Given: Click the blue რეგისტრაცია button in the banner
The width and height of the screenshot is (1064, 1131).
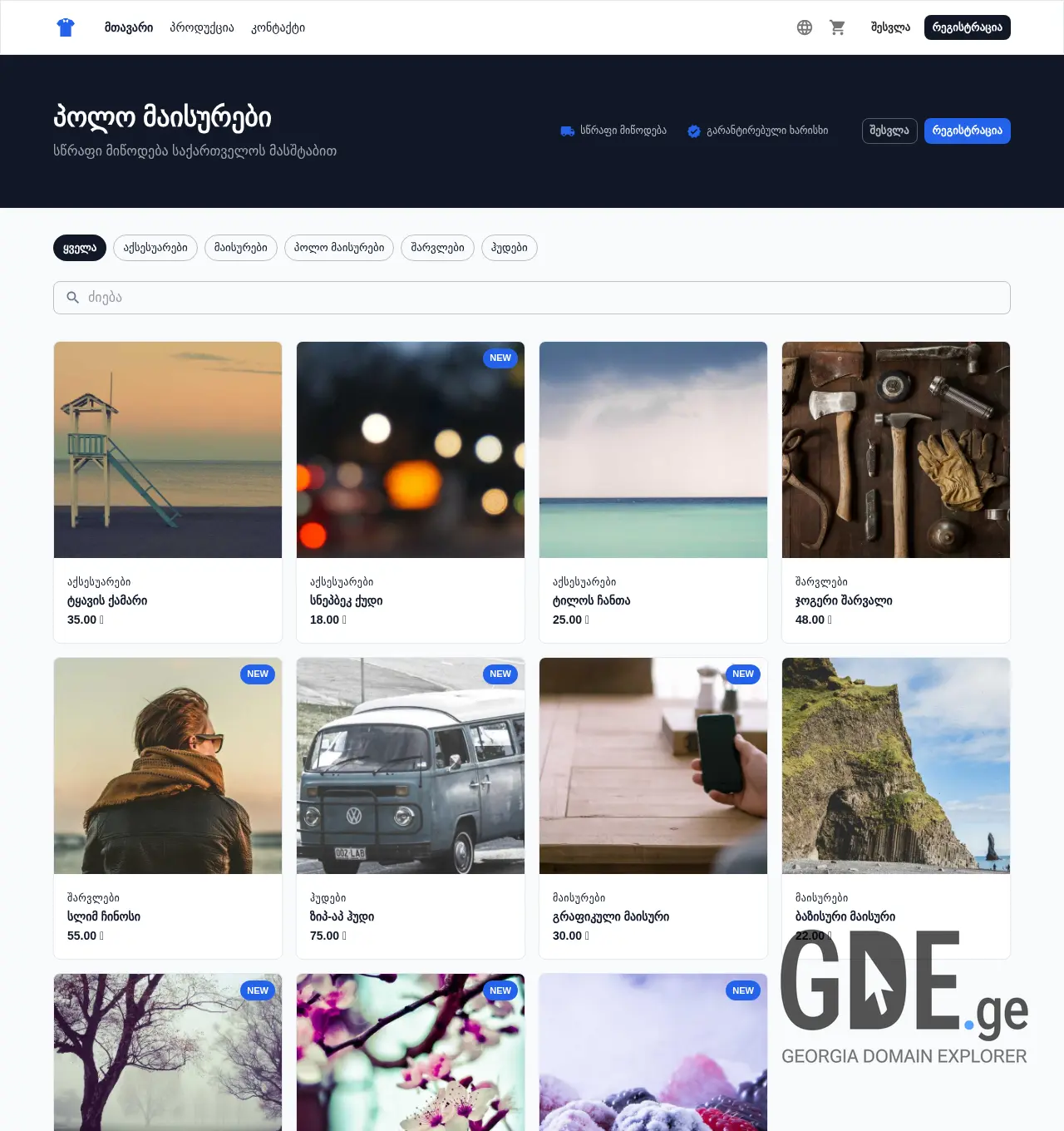Looking at the screenshot, I should click(968, 131).
